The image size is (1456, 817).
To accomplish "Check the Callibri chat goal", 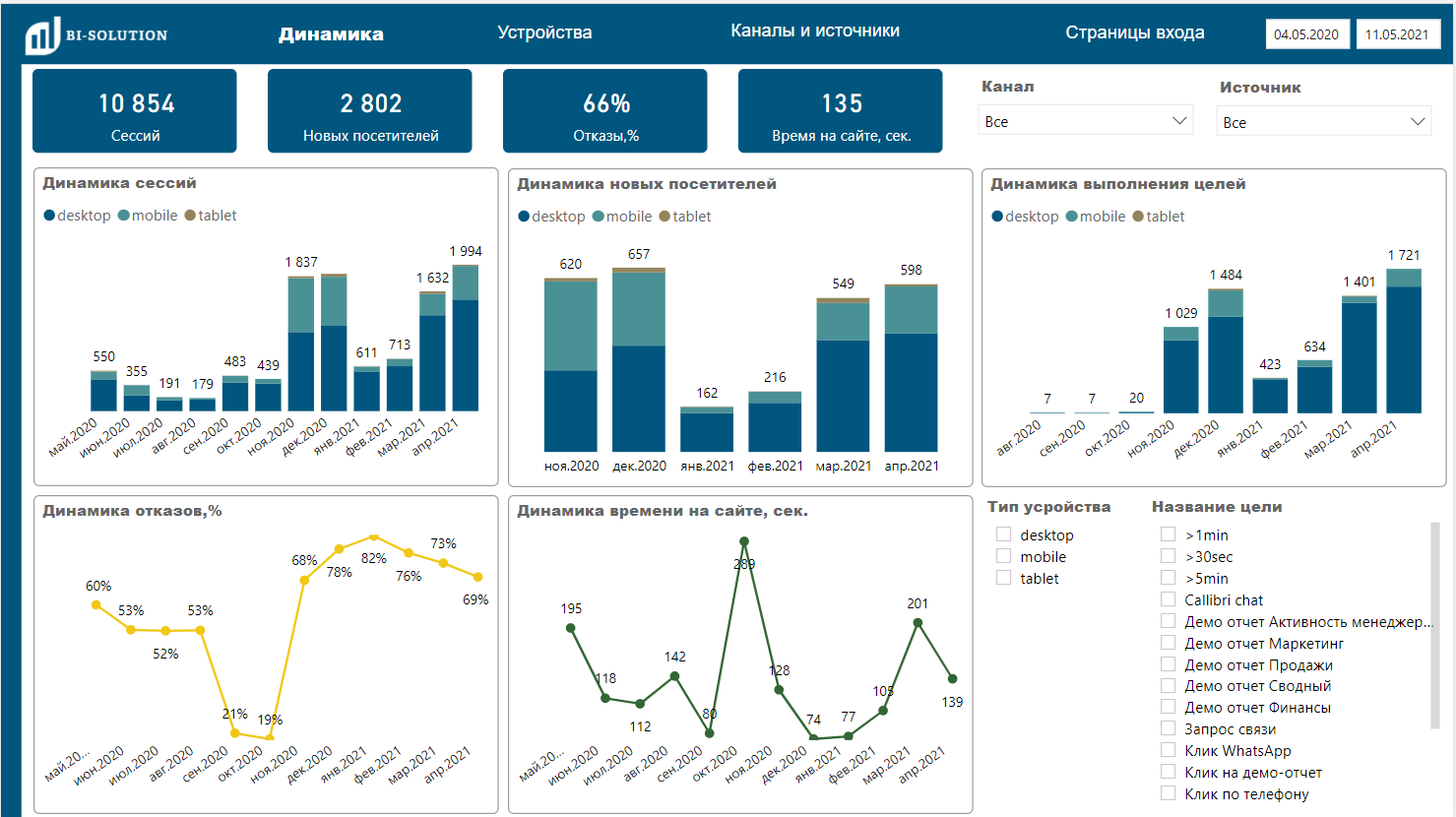I will pos(1168,599).
